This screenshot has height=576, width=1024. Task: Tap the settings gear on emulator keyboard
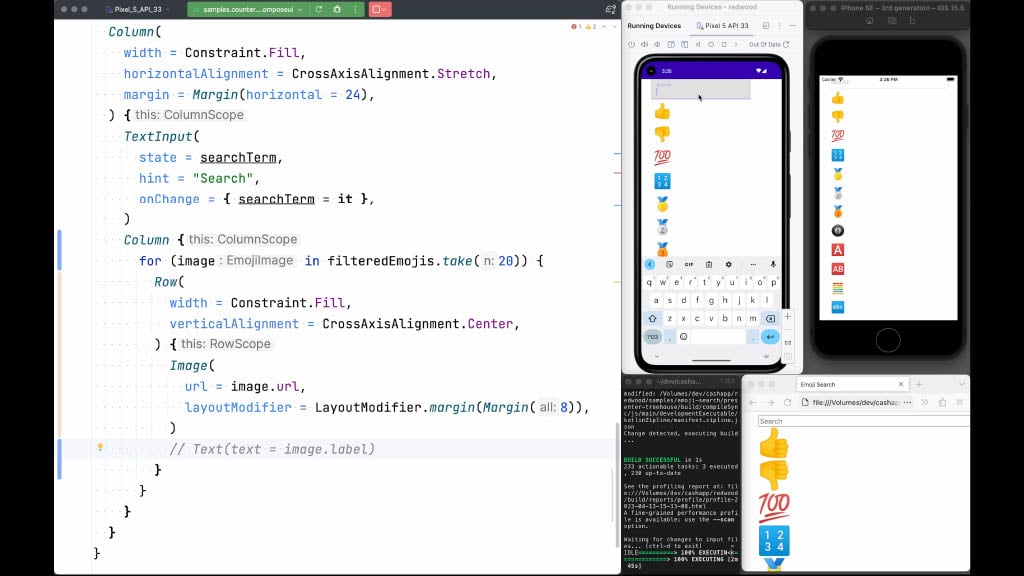[x=728, y=264]
